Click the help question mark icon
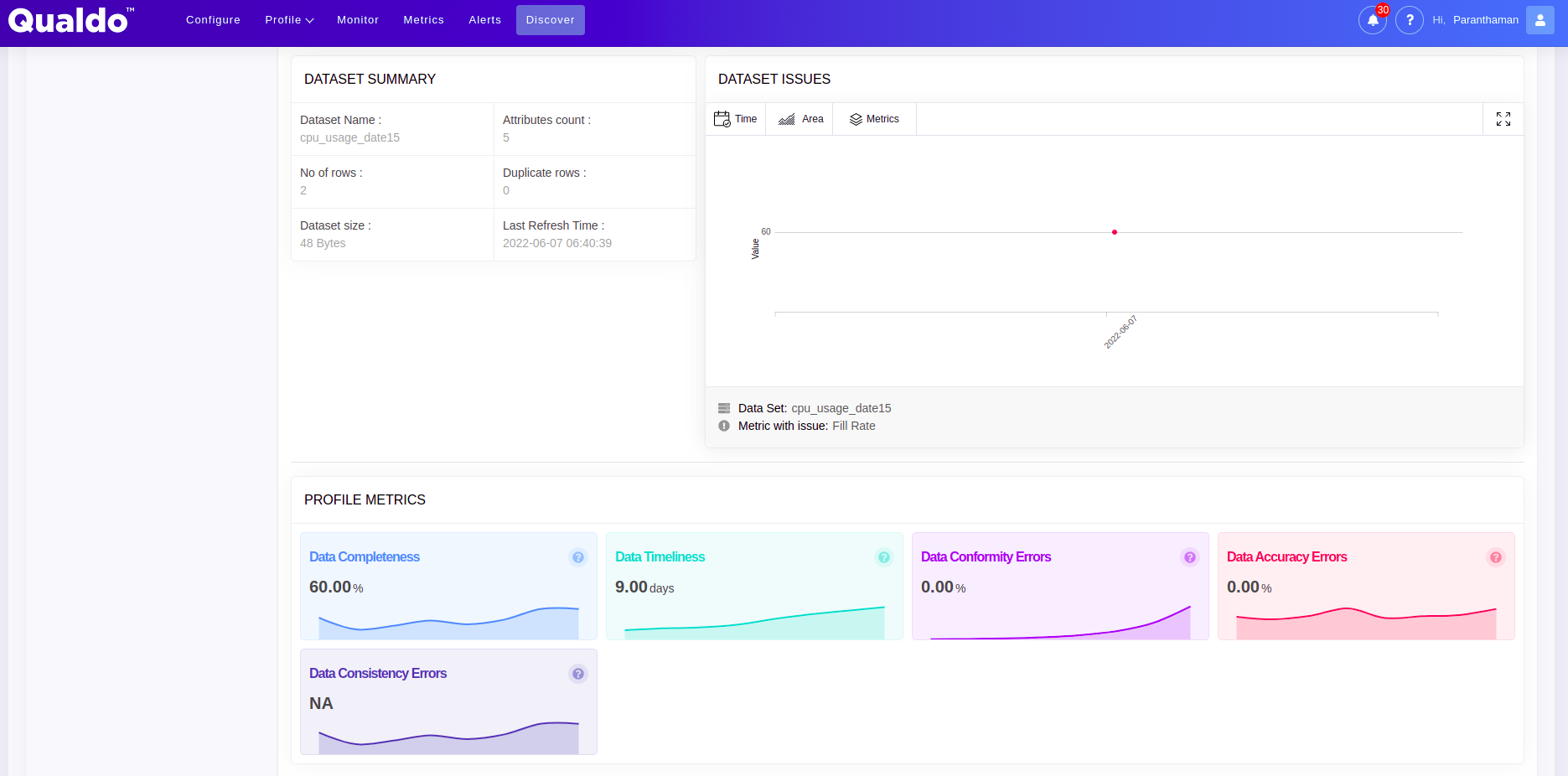The image size is (1568, 776). click(1410, 20)
